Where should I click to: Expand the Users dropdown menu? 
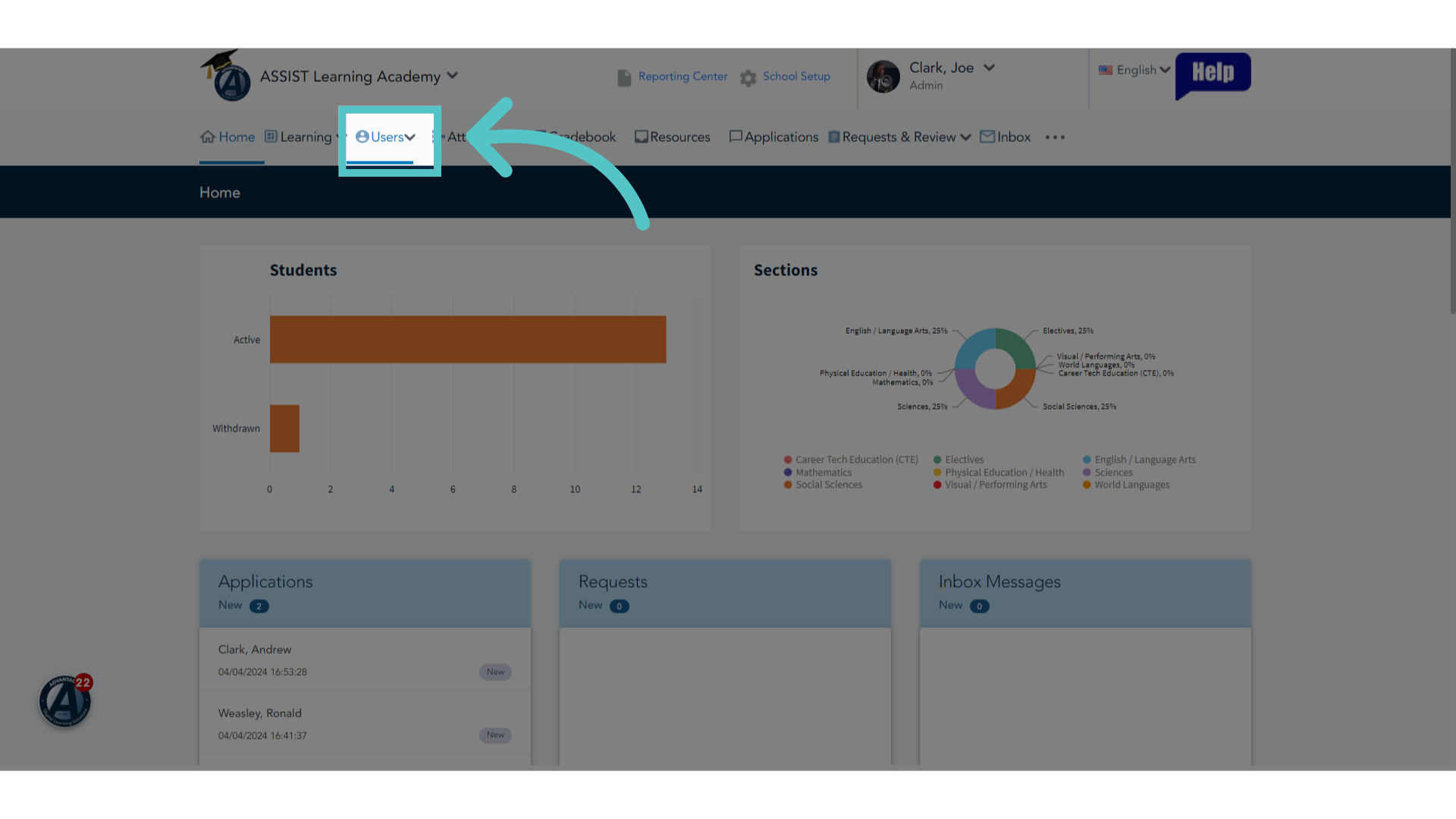click(x=386, y=137)
